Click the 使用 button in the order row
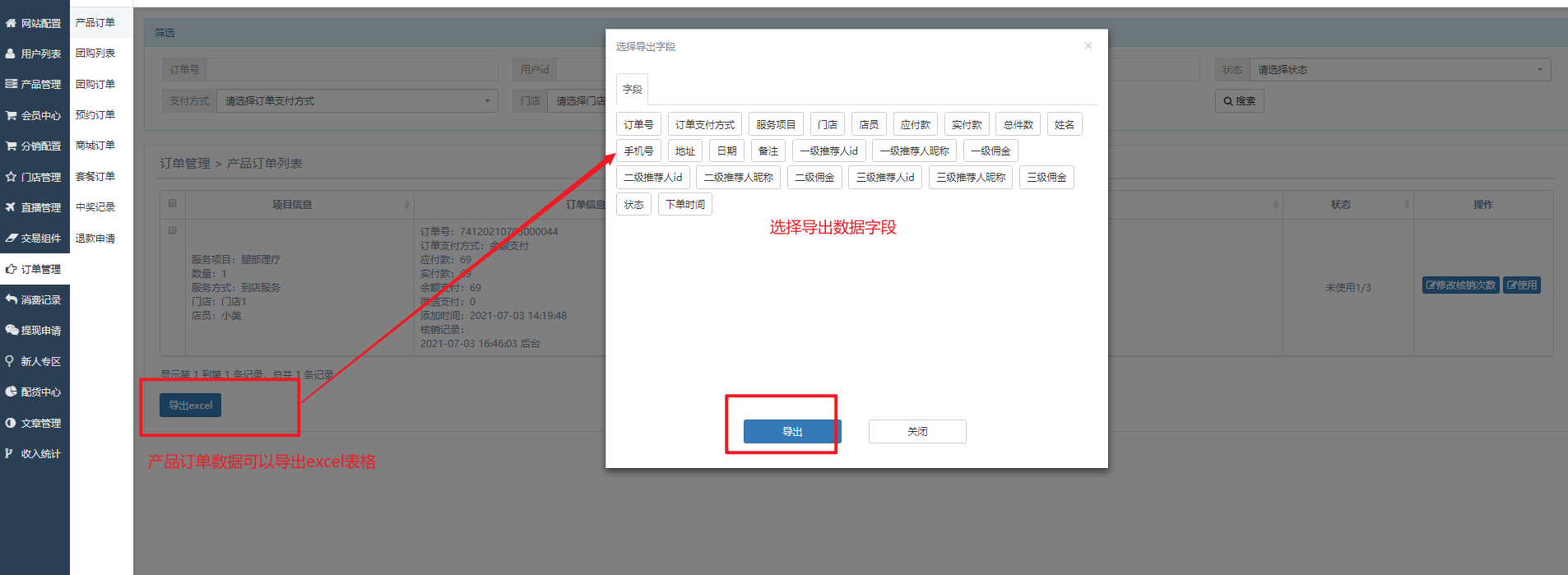 (1522, 285)
